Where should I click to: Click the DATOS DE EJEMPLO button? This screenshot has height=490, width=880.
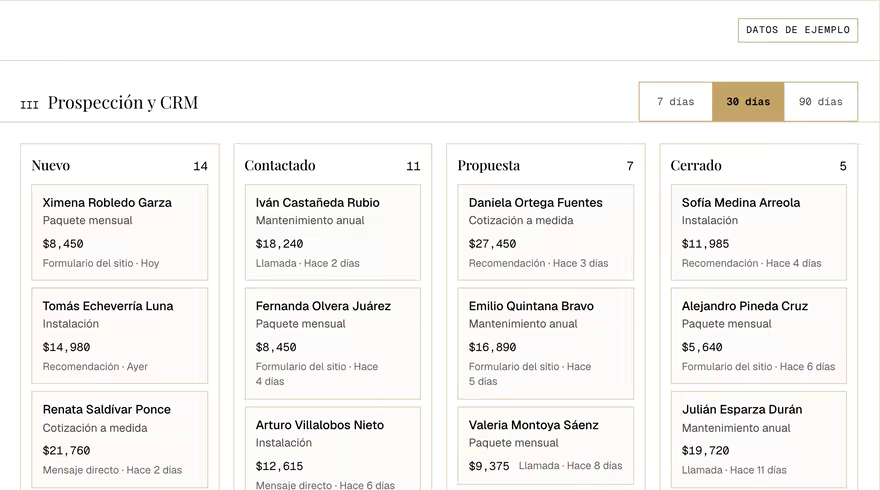pyautogui.click(x=798, y=30)
